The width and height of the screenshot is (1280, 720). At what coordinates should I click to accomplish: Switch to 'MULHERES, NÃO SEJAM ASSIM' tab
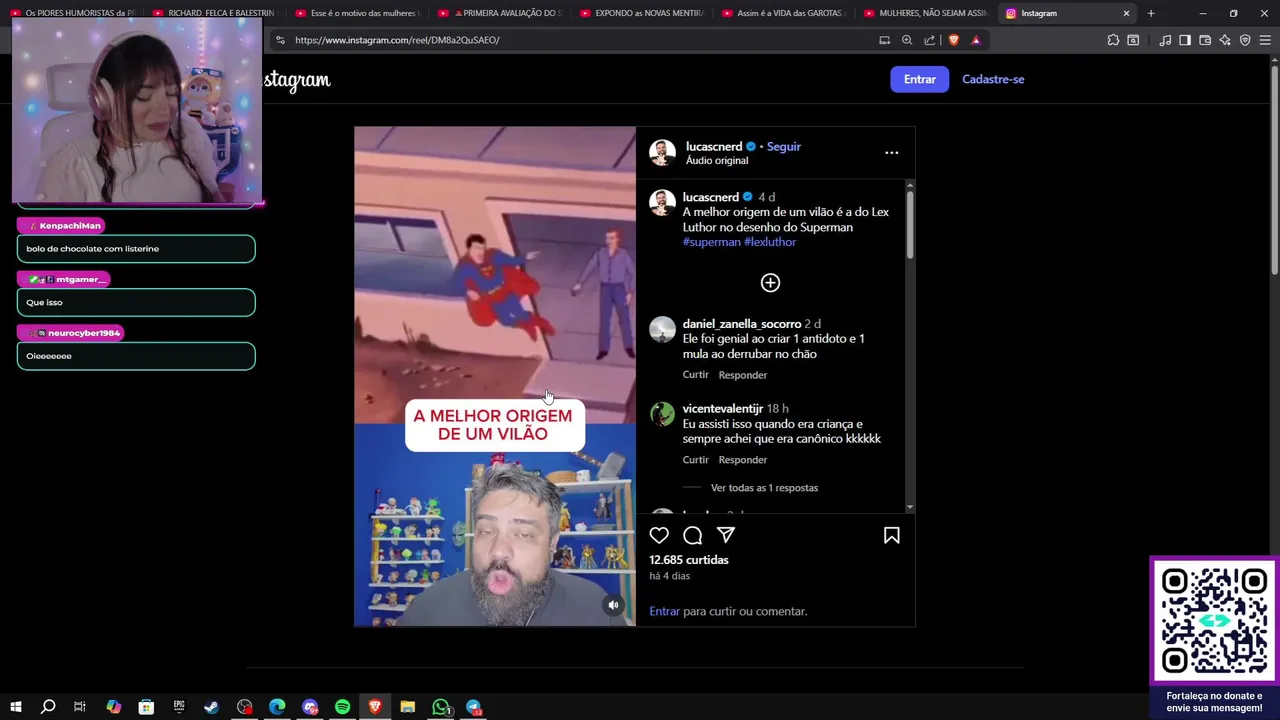927,13
